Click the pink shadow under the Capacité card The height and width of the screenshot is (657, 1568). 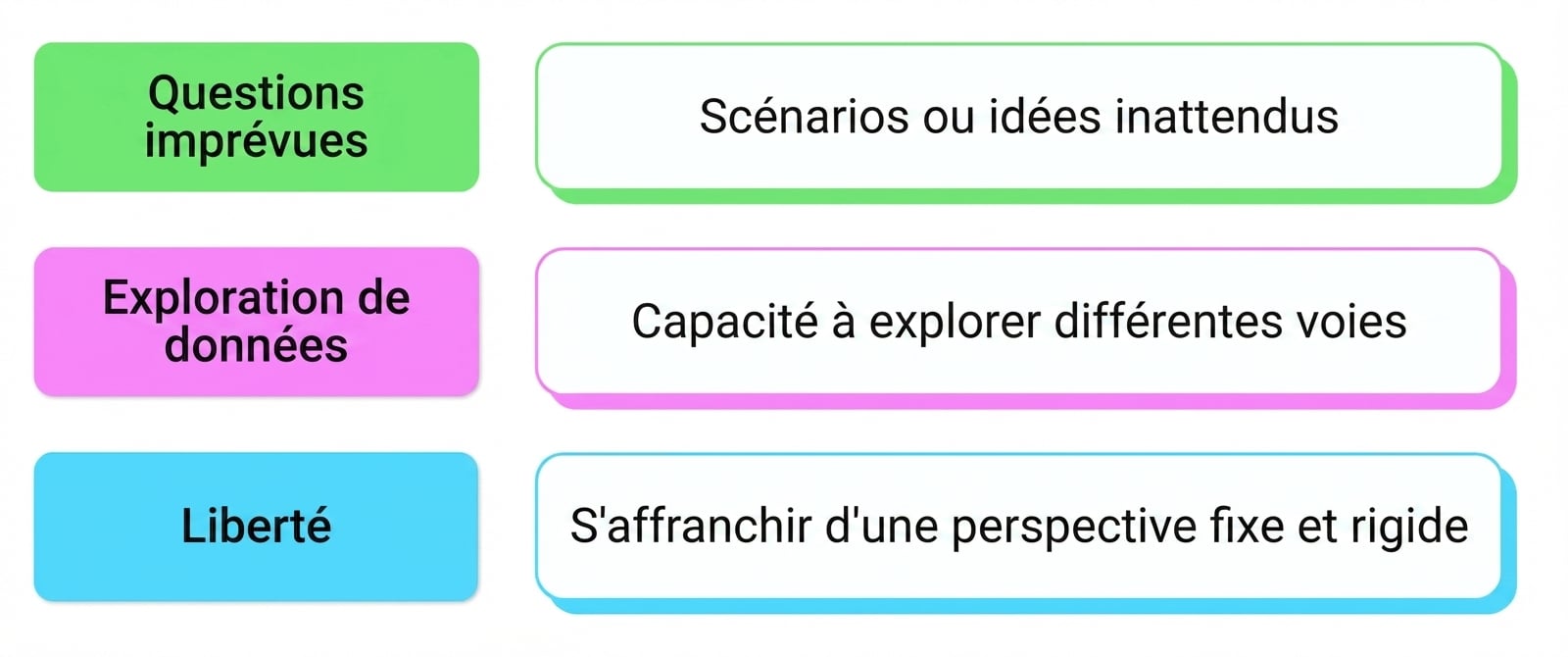1027,401
